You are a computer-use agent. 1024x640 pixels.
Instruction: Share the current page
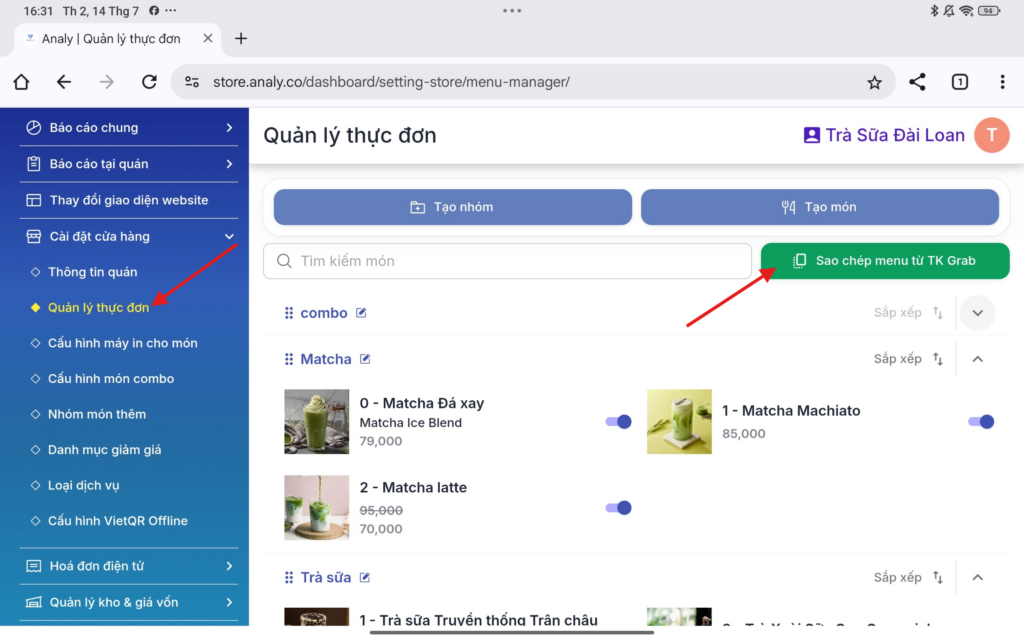click(x=917, y=82)
